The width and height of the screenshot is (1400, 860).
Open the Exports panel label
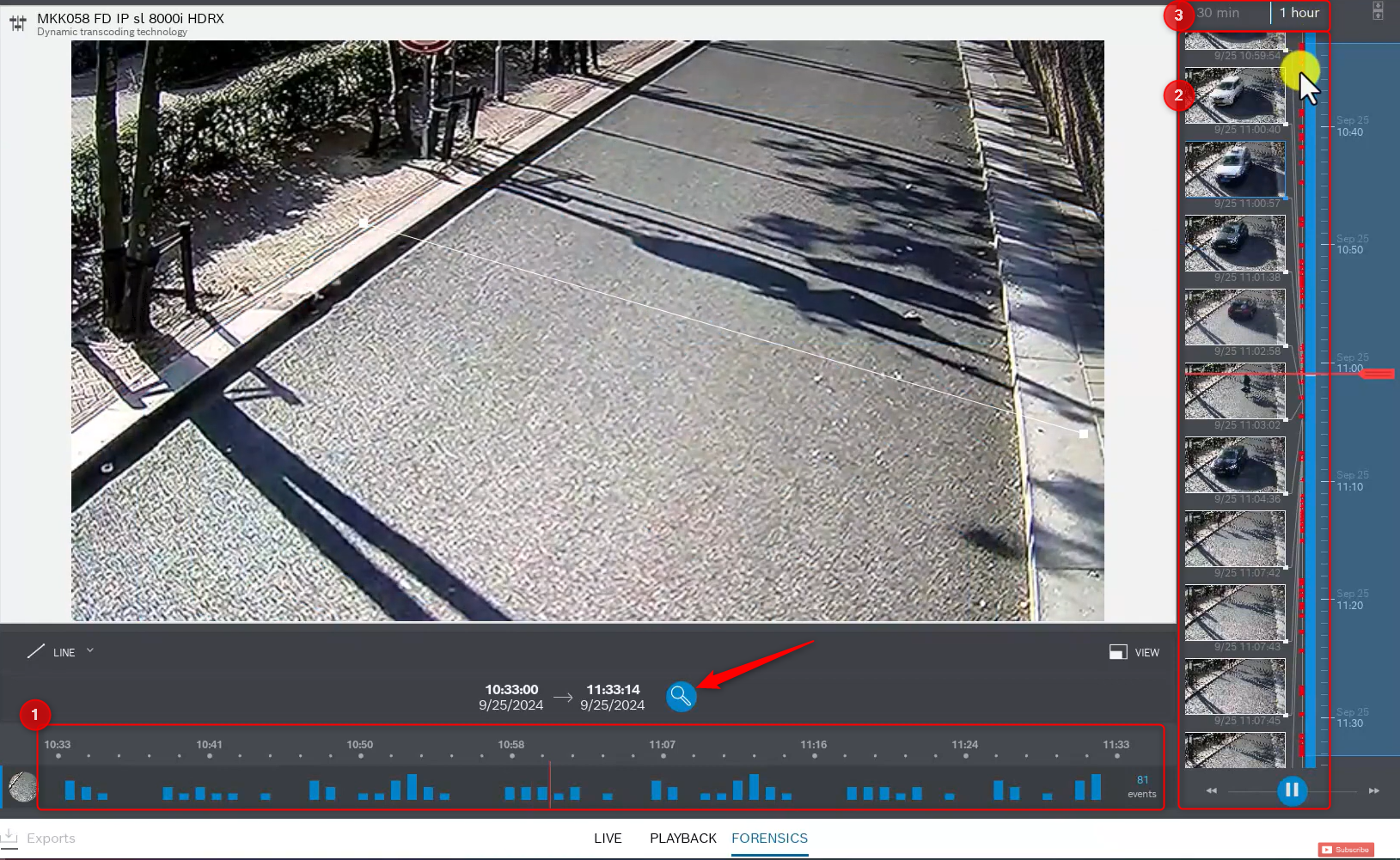click(51, 838)
